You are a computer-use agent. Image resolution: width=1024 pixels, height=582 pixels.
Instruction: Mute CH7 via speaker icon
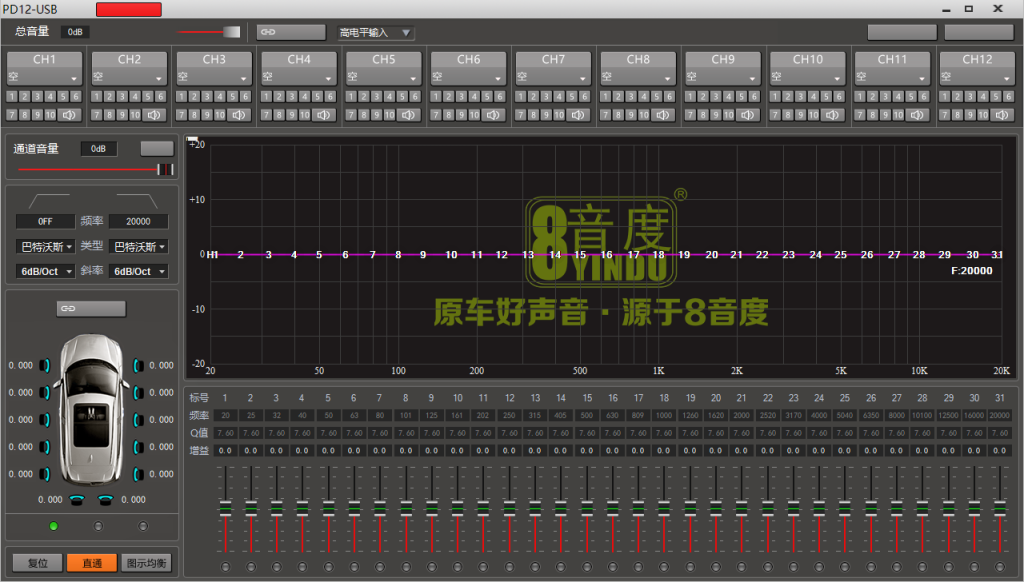(x=579, y=115)
